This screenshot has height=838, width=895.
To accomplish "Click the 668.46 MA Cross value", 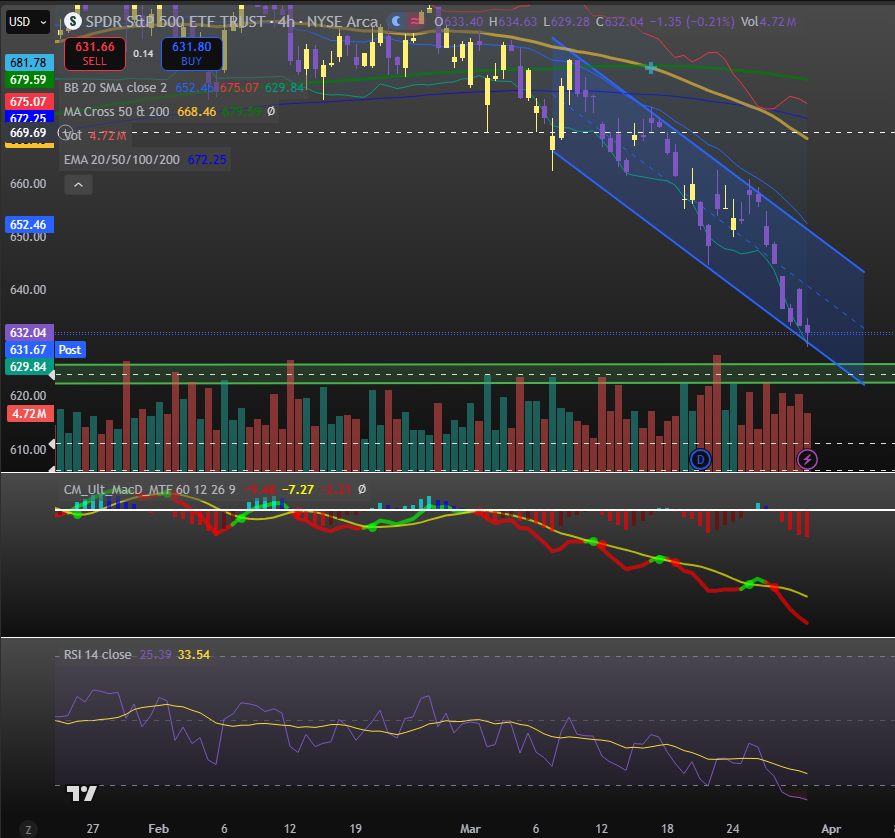I will pyautogui.click(x=196, y=112).
